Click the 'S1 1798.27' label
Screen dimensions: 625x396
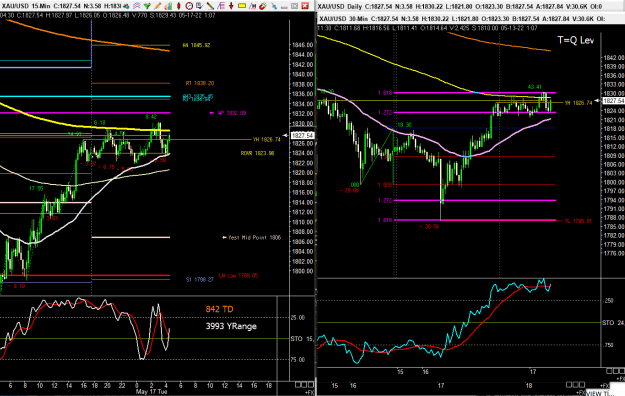(x=200, y=280)
